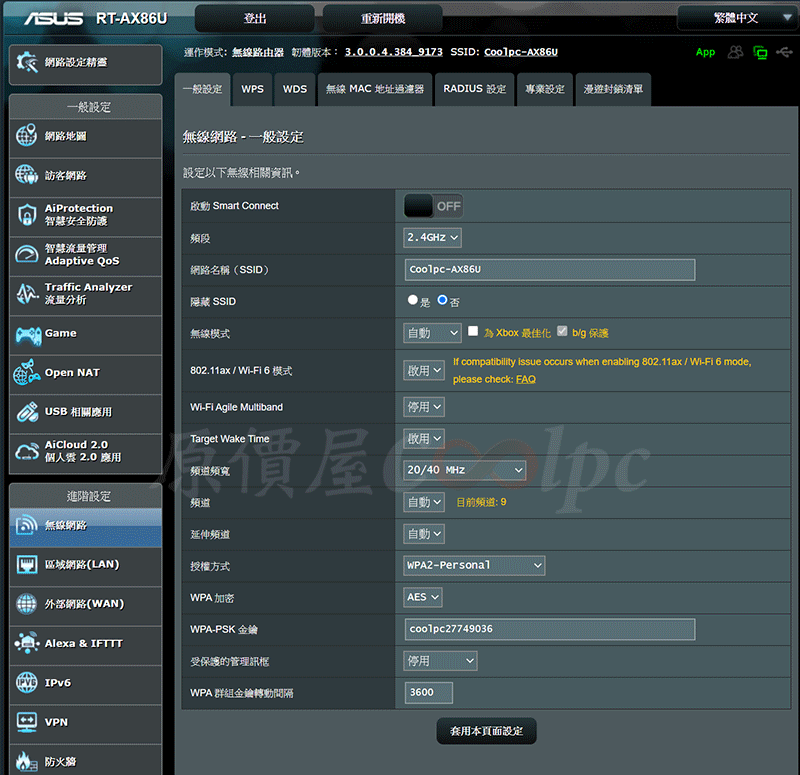Switch to the Wireless MAC filter tab
The width and height of the screenshot is (800, 775).
(375, 89)
